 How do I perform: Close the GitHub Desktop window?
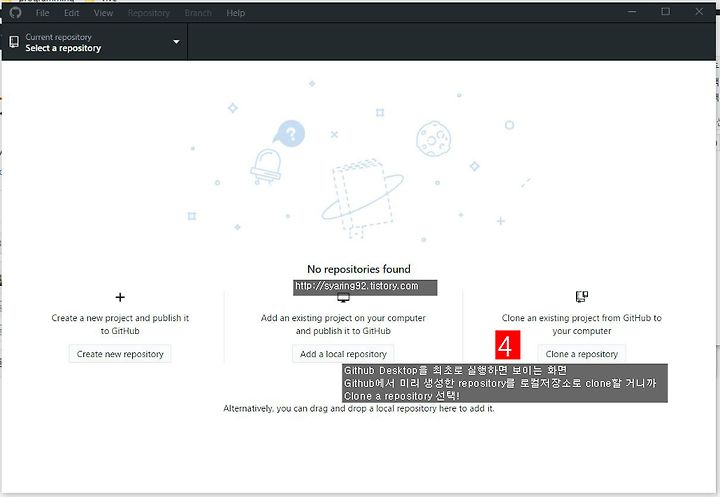(699, 12)
